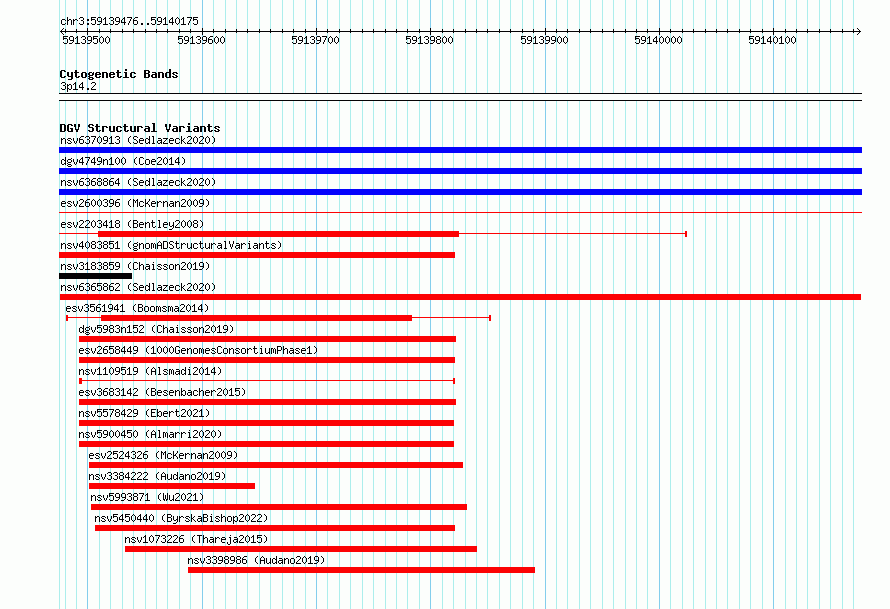The height and width of the screenshot is (609, 890).
Task: Open nsv4083851 (gnomADStructuralVariants) label
Action: coord(171,245)
